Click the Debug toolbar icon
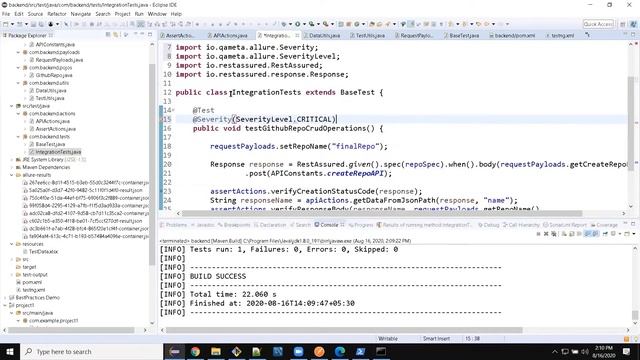640x360 pixels. click(283, 24)
